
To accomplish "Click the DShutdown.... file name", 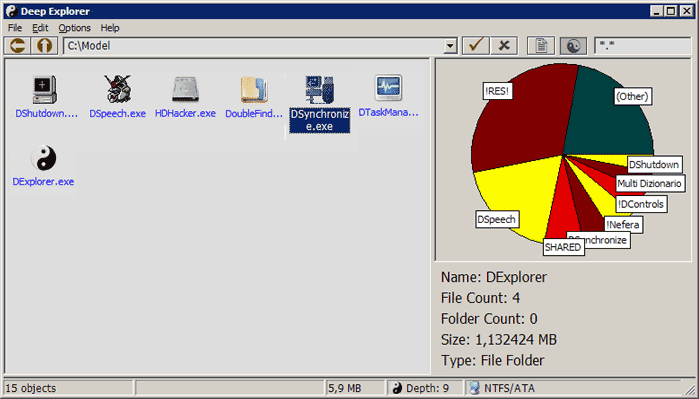I will pyautogui.click(x=46, y=114).
